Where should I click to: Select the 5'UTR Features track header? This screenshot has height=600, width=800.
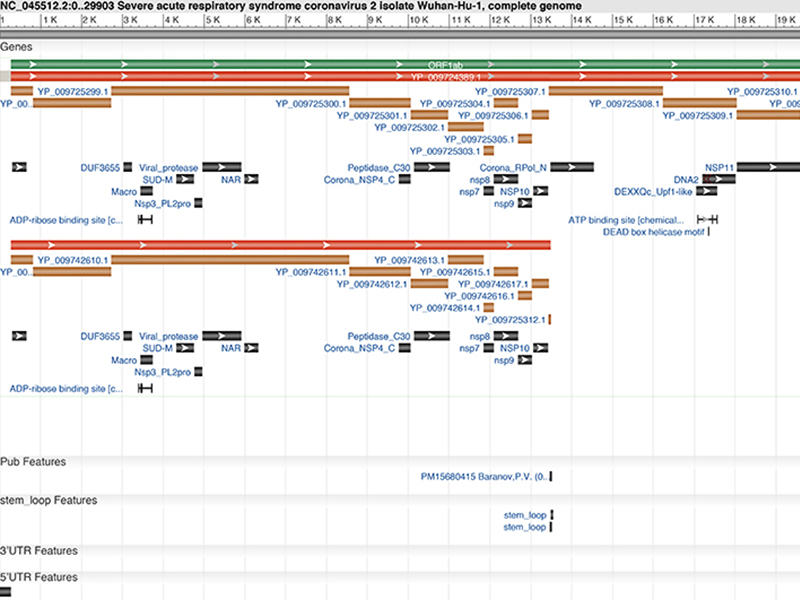coord(40,577)
